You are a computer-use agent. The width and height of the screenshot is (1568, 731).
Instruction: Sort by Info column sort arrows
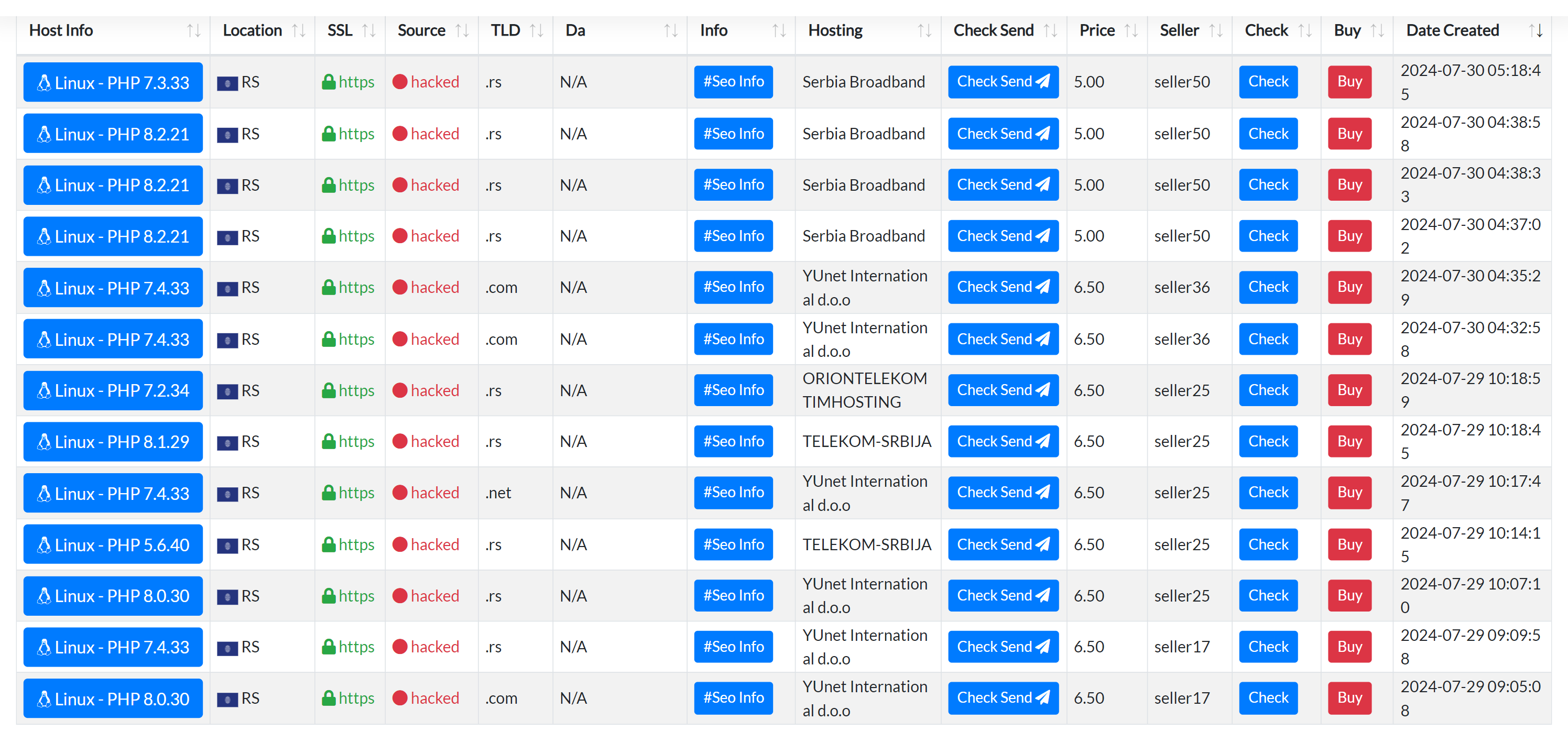pos(779,30)
